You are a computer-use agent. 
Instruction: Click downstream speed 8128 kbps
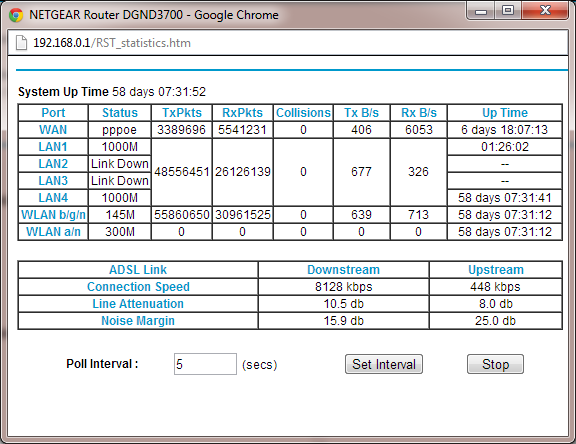pyautogui.click(x=343, y=287)
